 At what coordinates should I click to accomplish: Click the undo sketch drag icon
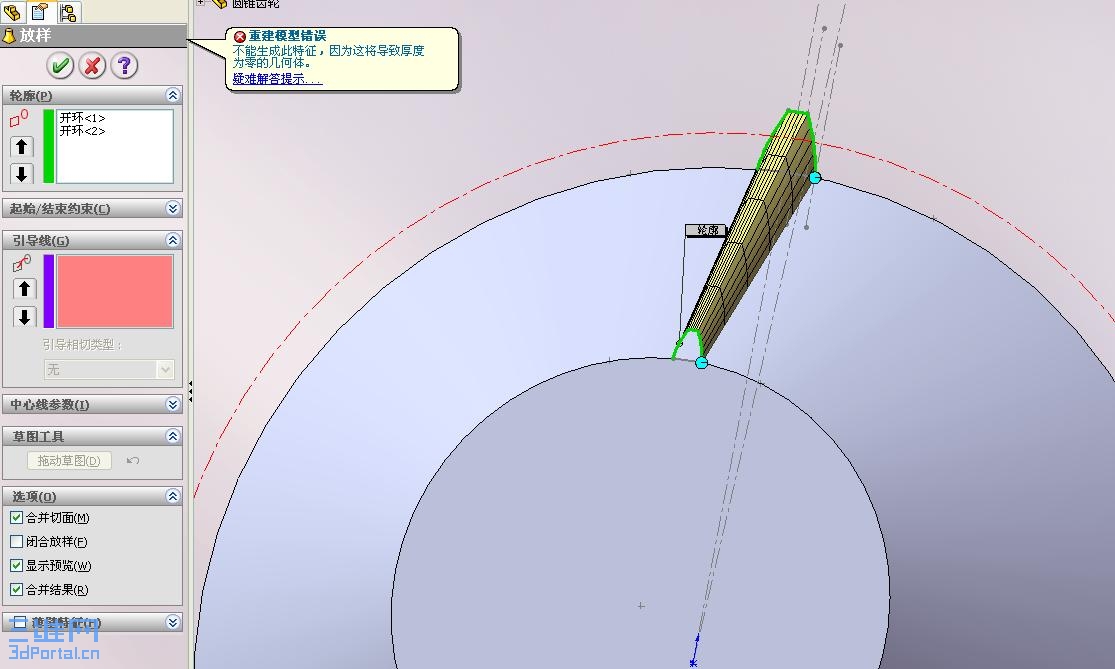[x=133, y=461]
